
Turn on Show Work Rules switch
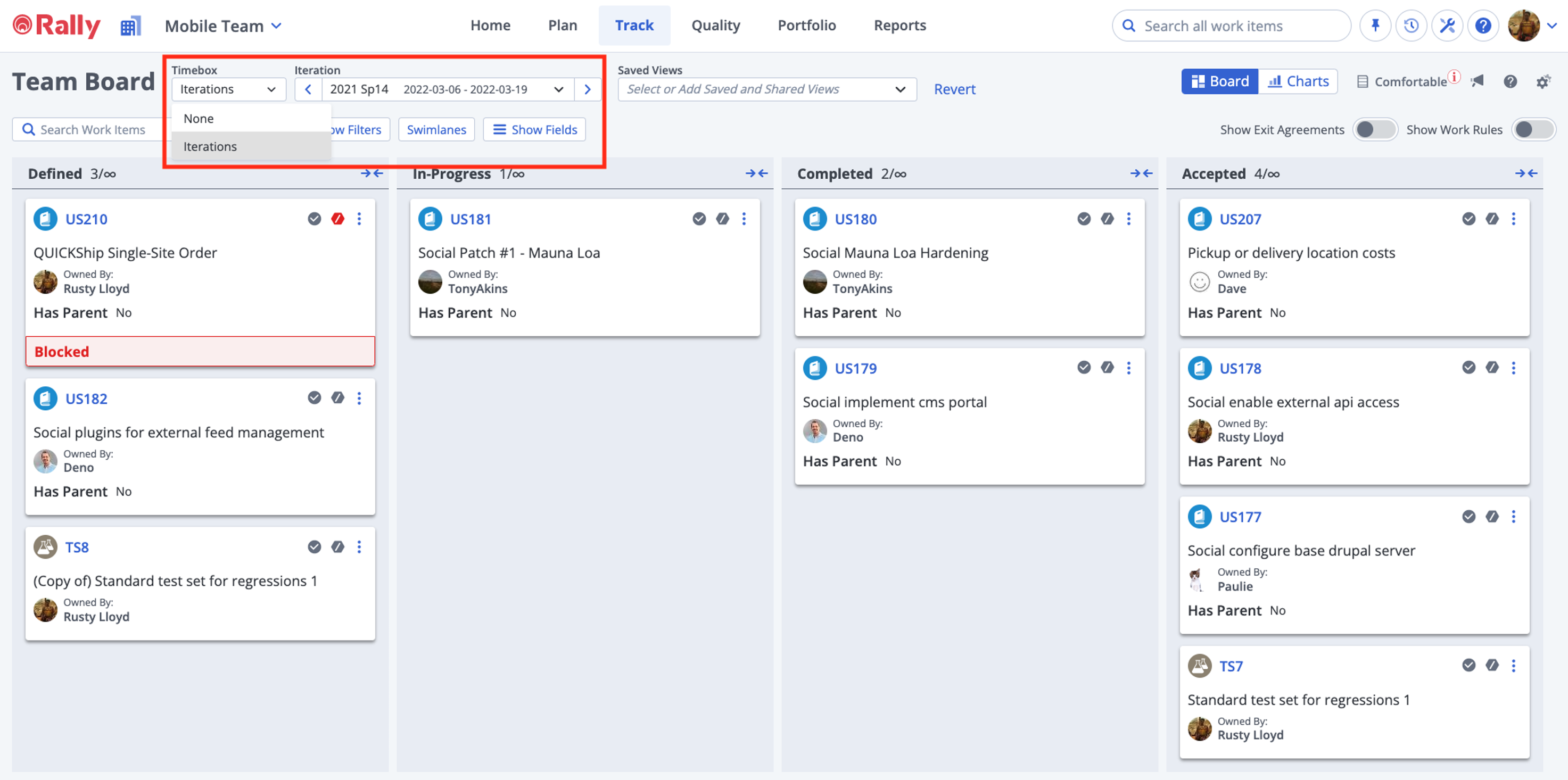[1533, 130]
